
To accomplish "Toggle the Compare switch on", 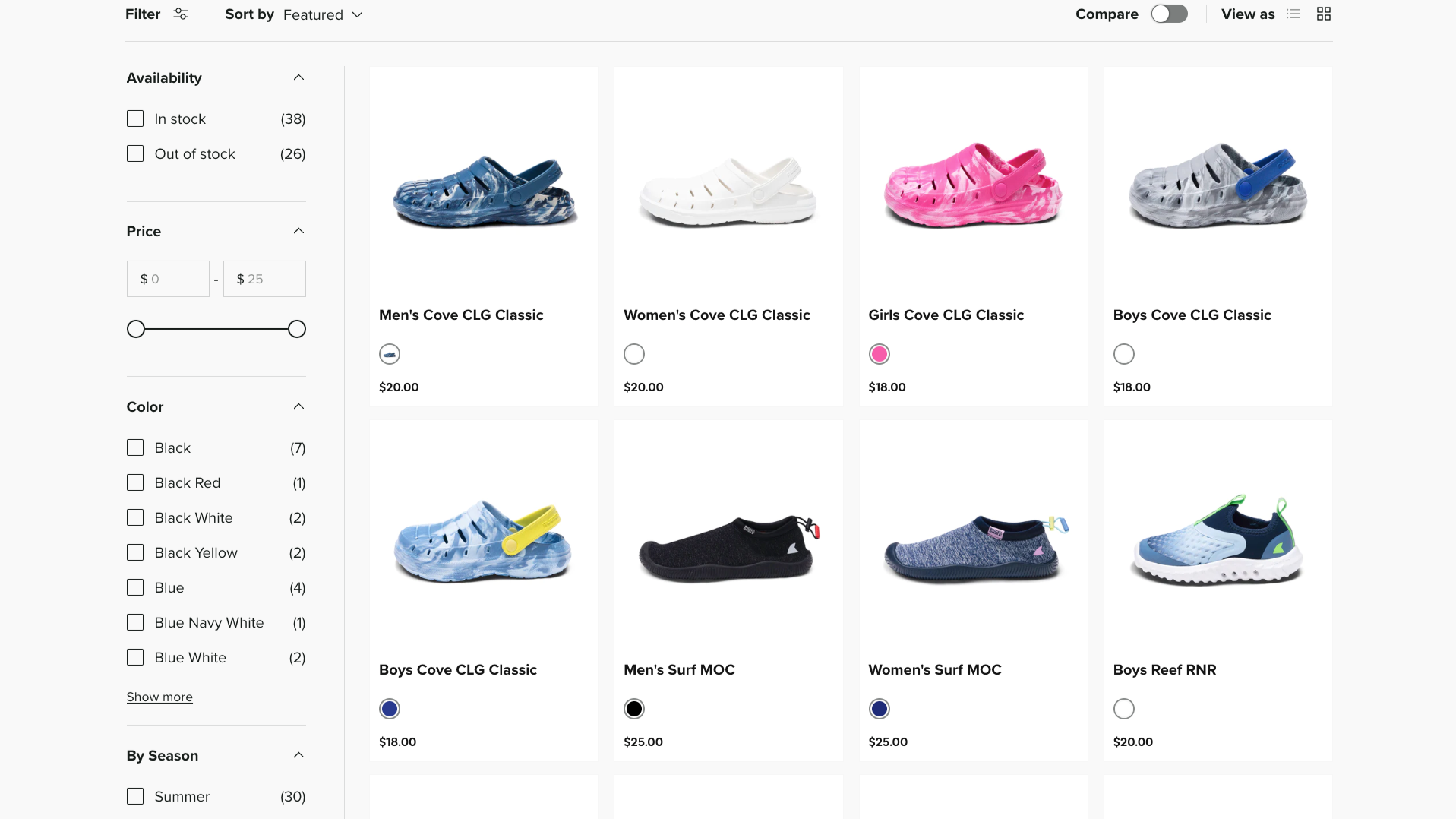I will (x=1169, y=14).
